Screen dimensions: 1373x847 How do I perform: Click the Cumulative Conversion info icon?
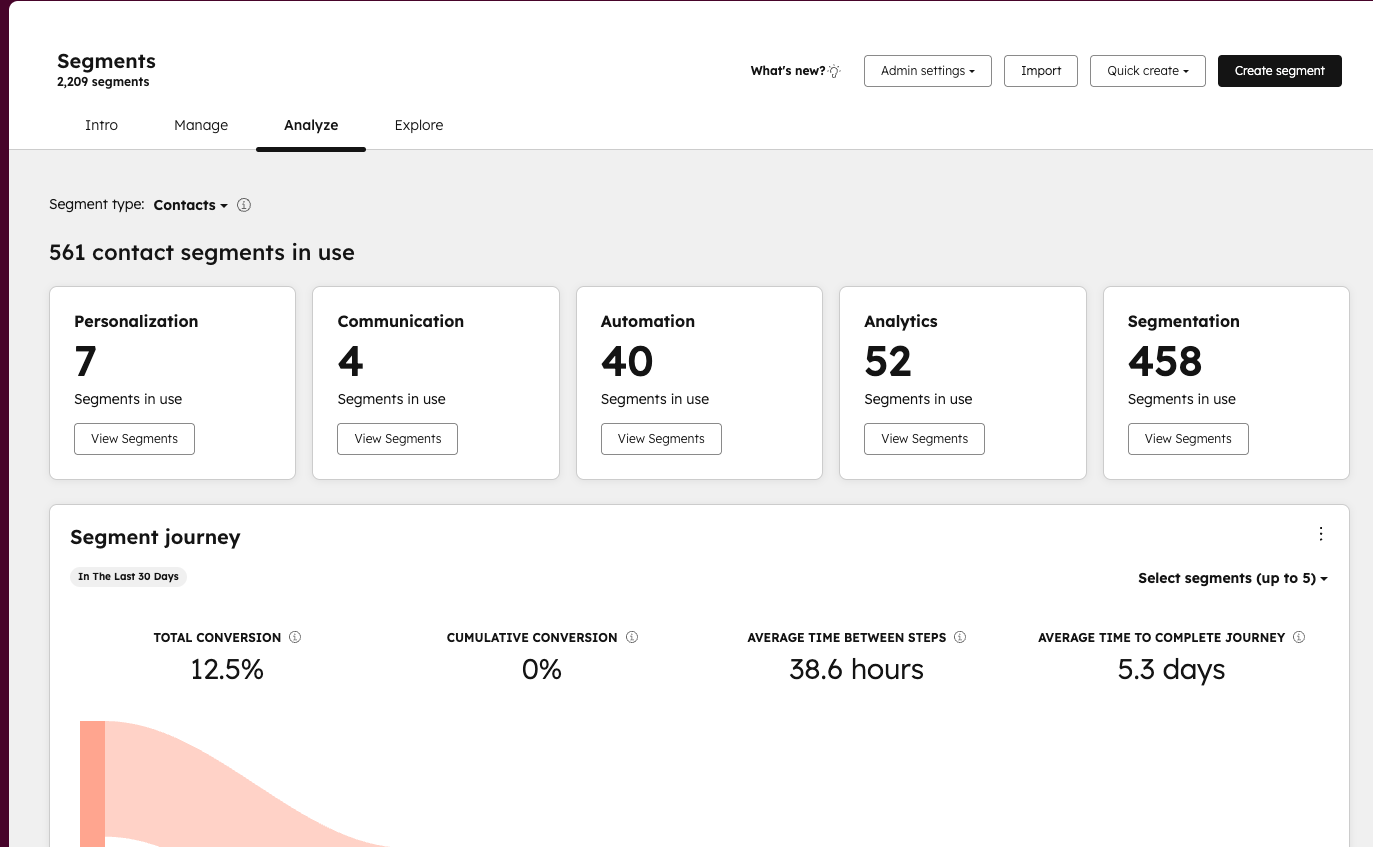(x=632, y=637)
